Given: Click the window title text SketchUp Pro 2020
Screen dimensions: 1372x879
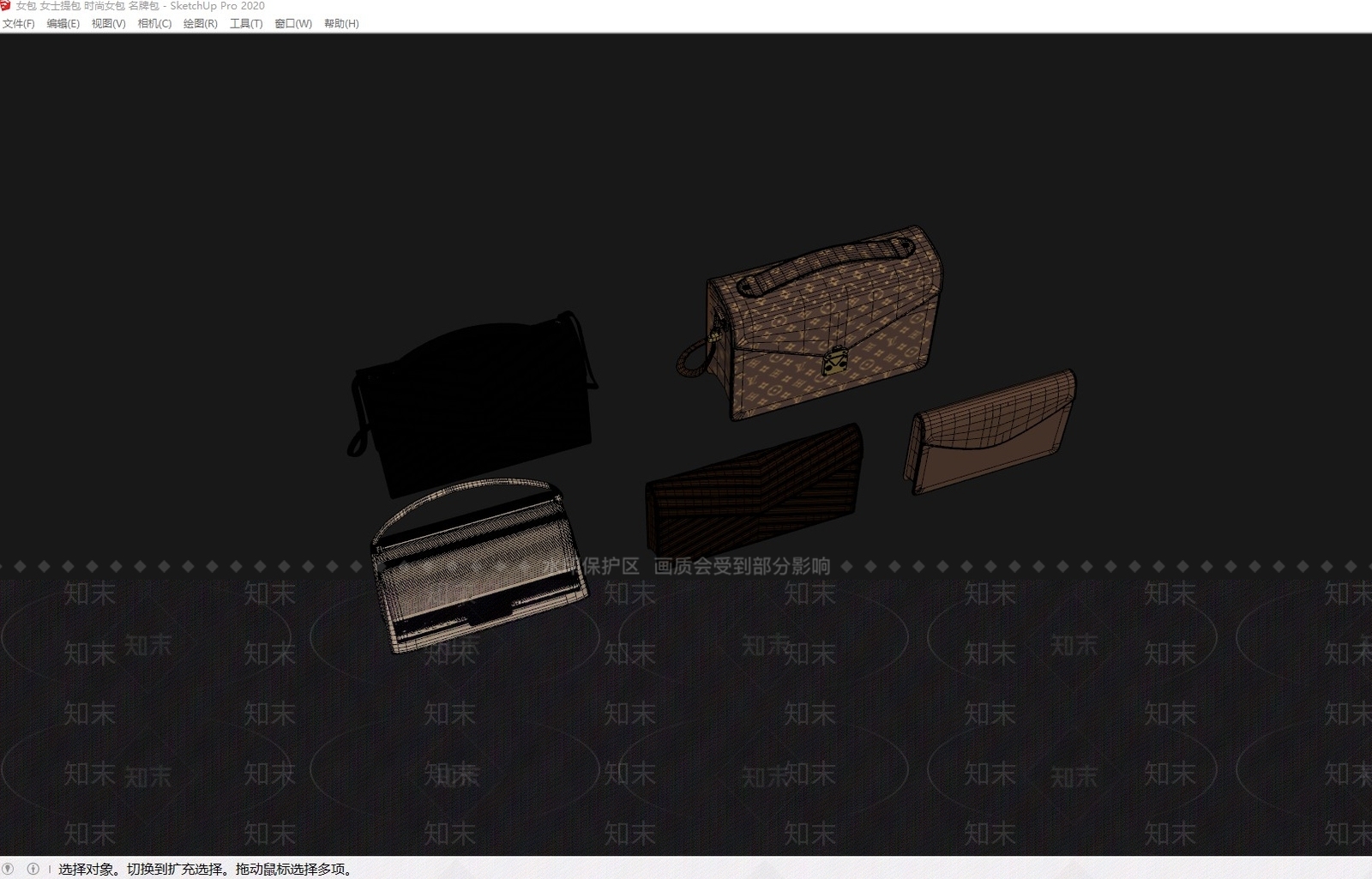Looking at the screenshot, I should [217, 6].
